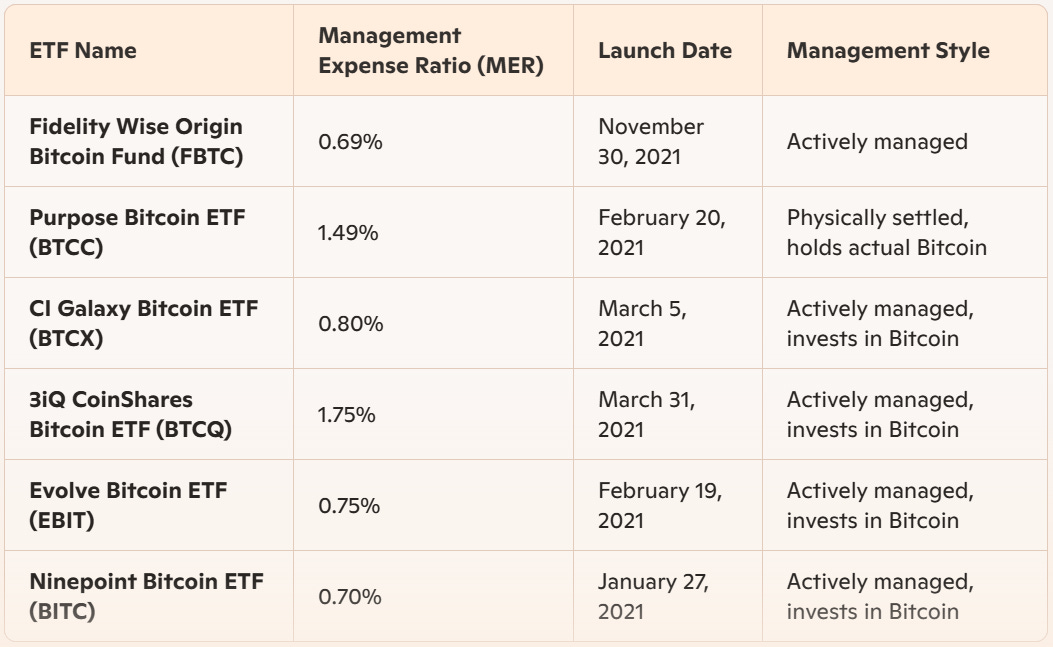Click the 1.75% MER value
1053x647 pixels.
[x=347, y=415]
